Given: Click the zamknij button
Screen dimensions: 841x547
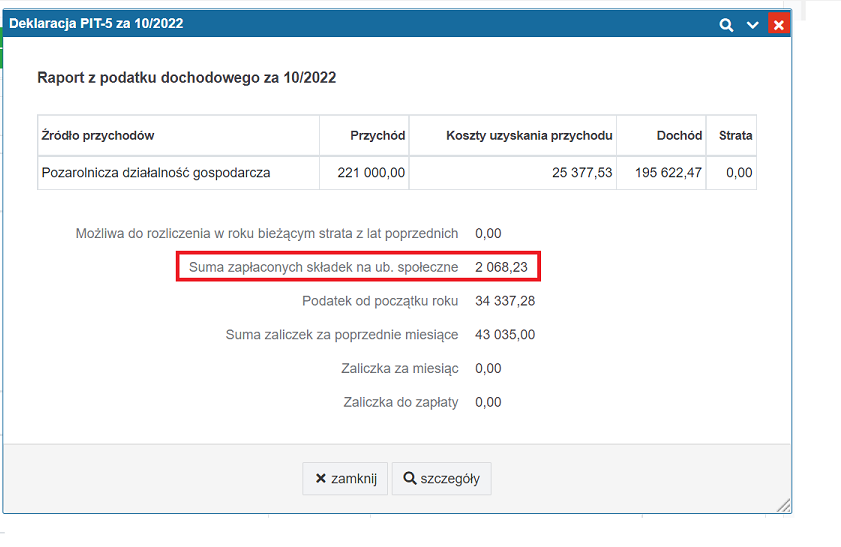Looking at the screenshot, I should (x=345, y=478).
